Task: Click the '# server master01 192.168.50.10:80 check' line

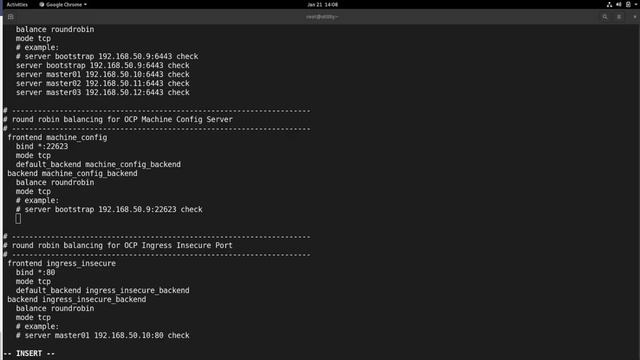Action: [102, 336]
